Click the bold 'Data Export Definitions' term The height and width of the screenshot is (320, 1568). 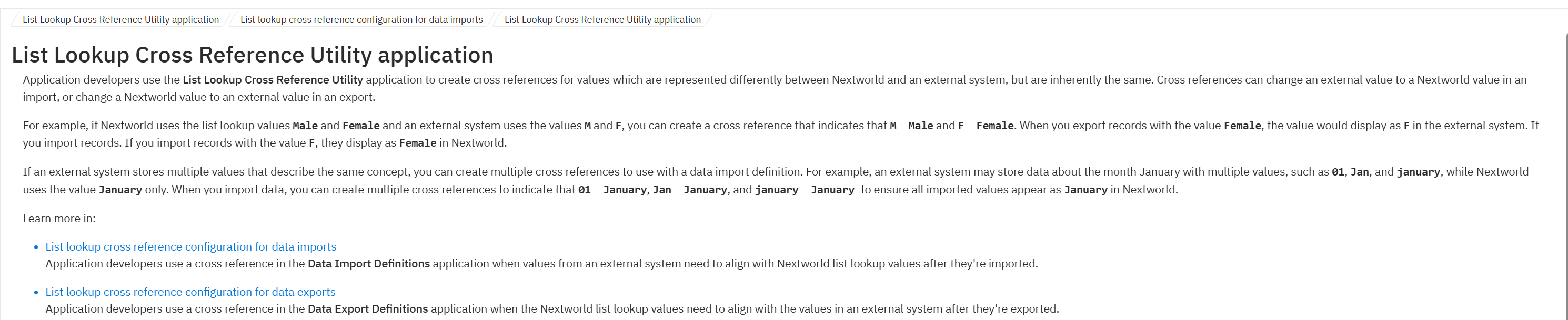pyautogui.click(x=368, y=308)
